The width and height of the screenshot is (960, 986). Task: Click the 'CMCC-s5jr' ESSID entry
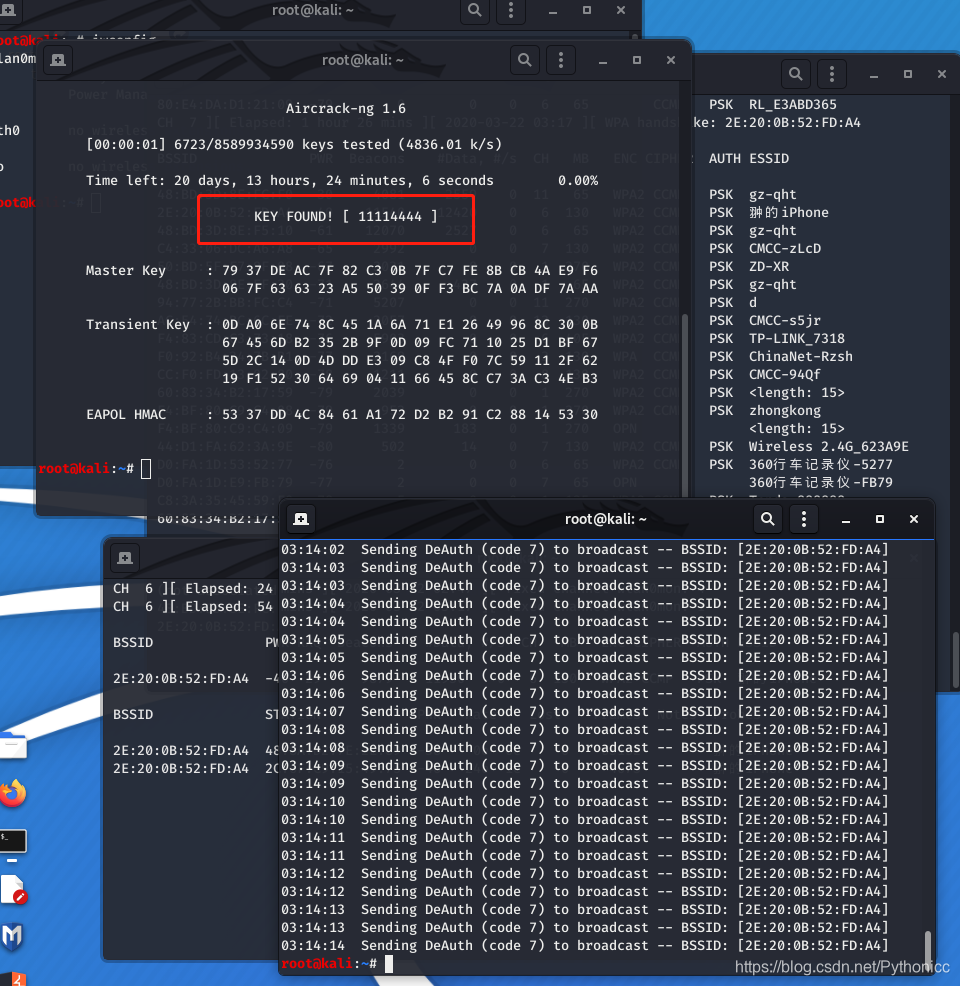click(x=785, y=321)
